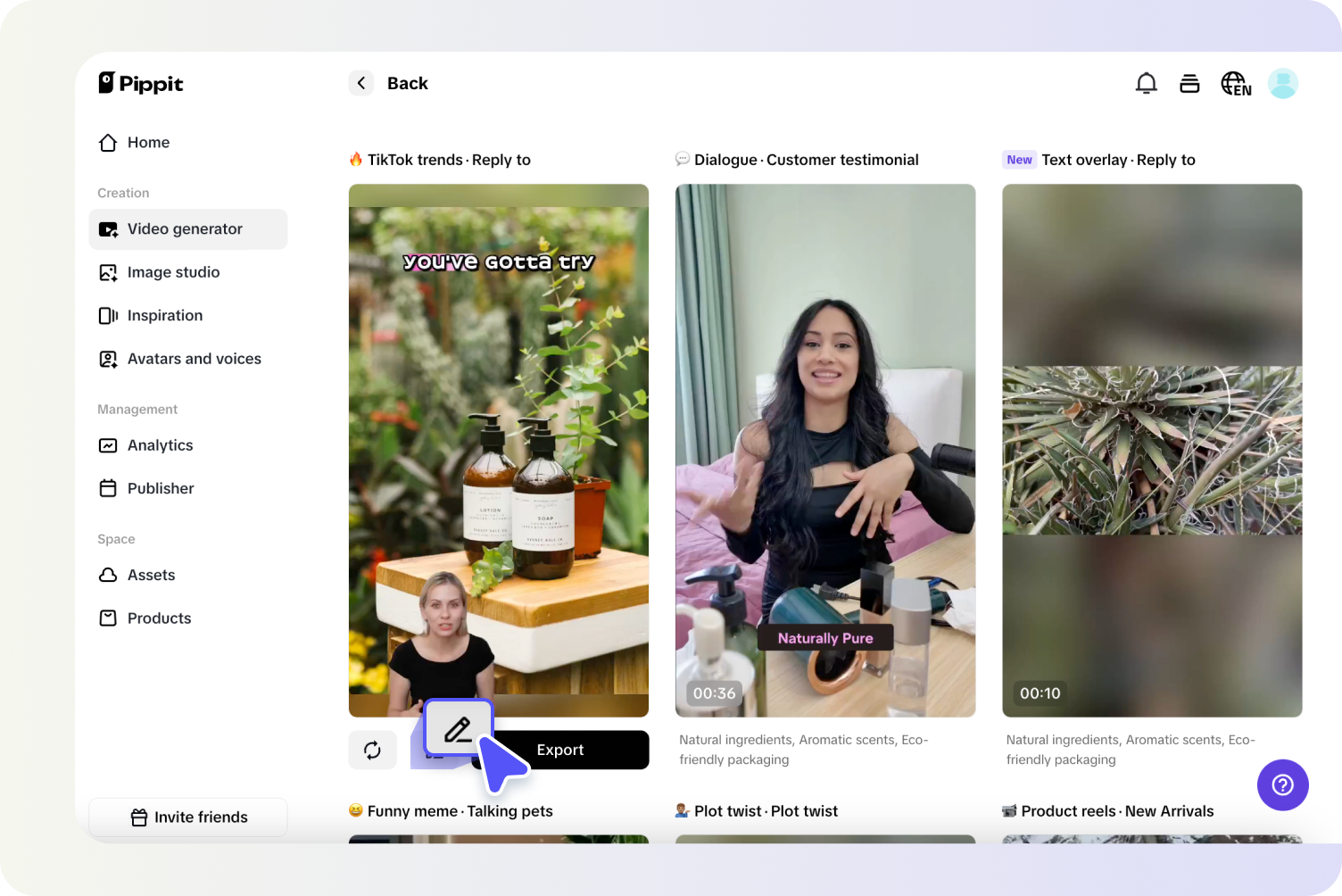Open the user profile avatar
Viewport: 1342px width, 896px height.
pos(1283,83)
